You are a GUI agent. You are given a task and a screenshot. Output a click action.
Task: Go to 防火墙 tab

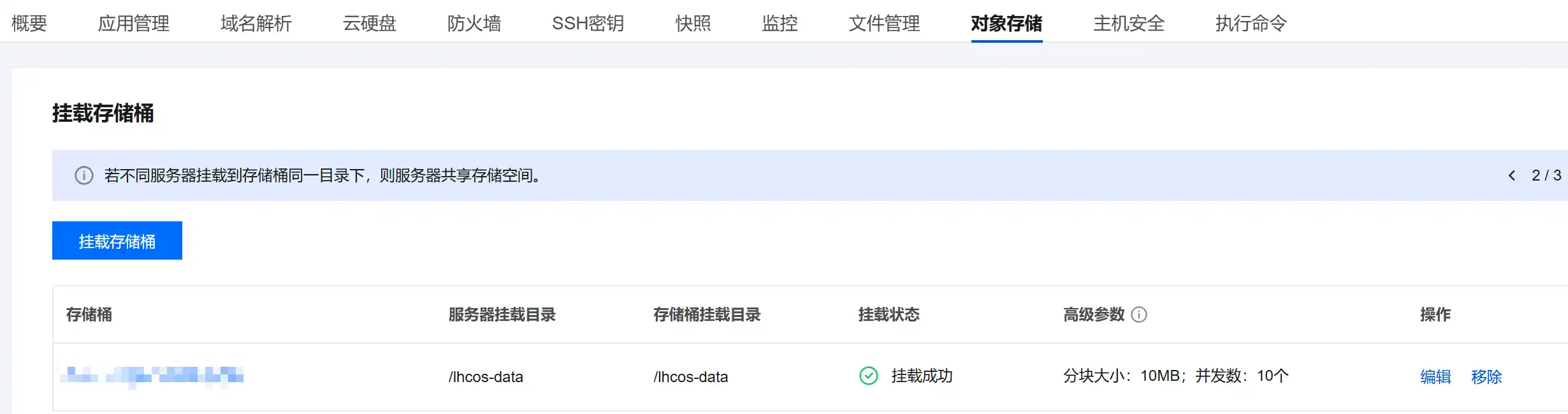pyautogui.click(x=474, y=23)
